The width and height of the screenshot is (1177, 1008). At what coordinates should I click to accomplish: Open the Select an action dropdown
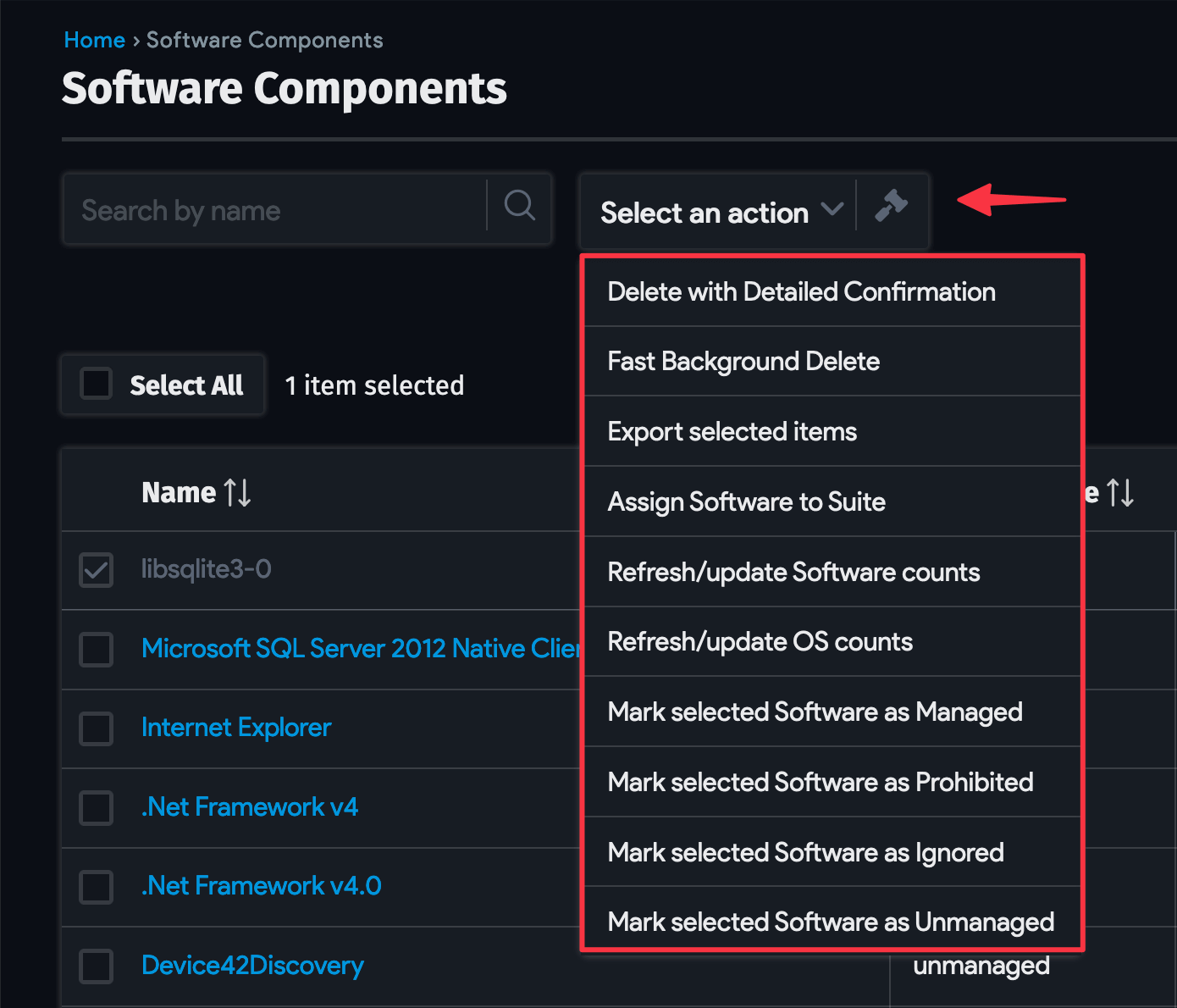pos(719,213)
